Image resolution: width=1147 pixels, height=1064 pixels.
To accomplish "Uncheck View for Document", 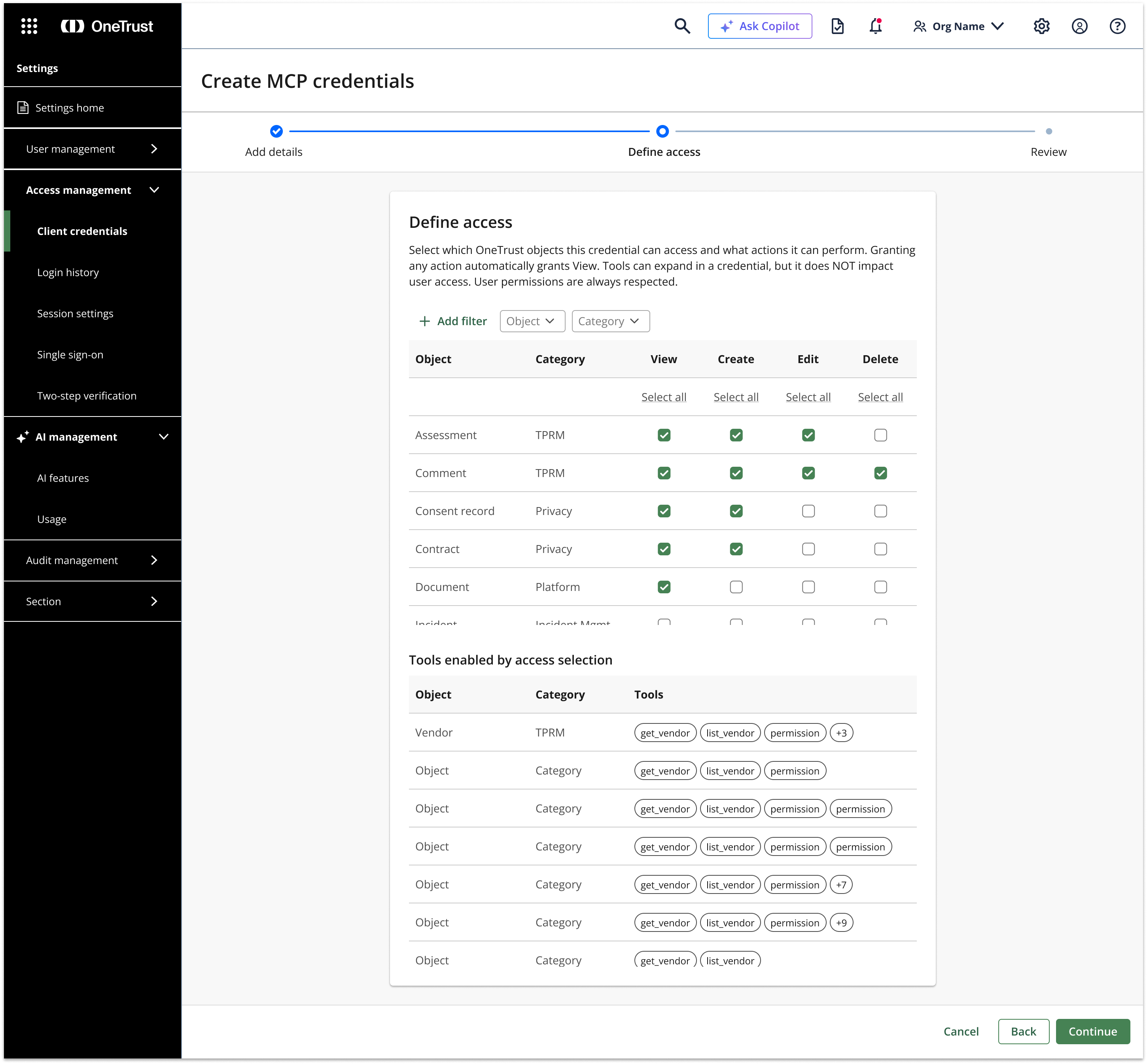I will point(664,587).
